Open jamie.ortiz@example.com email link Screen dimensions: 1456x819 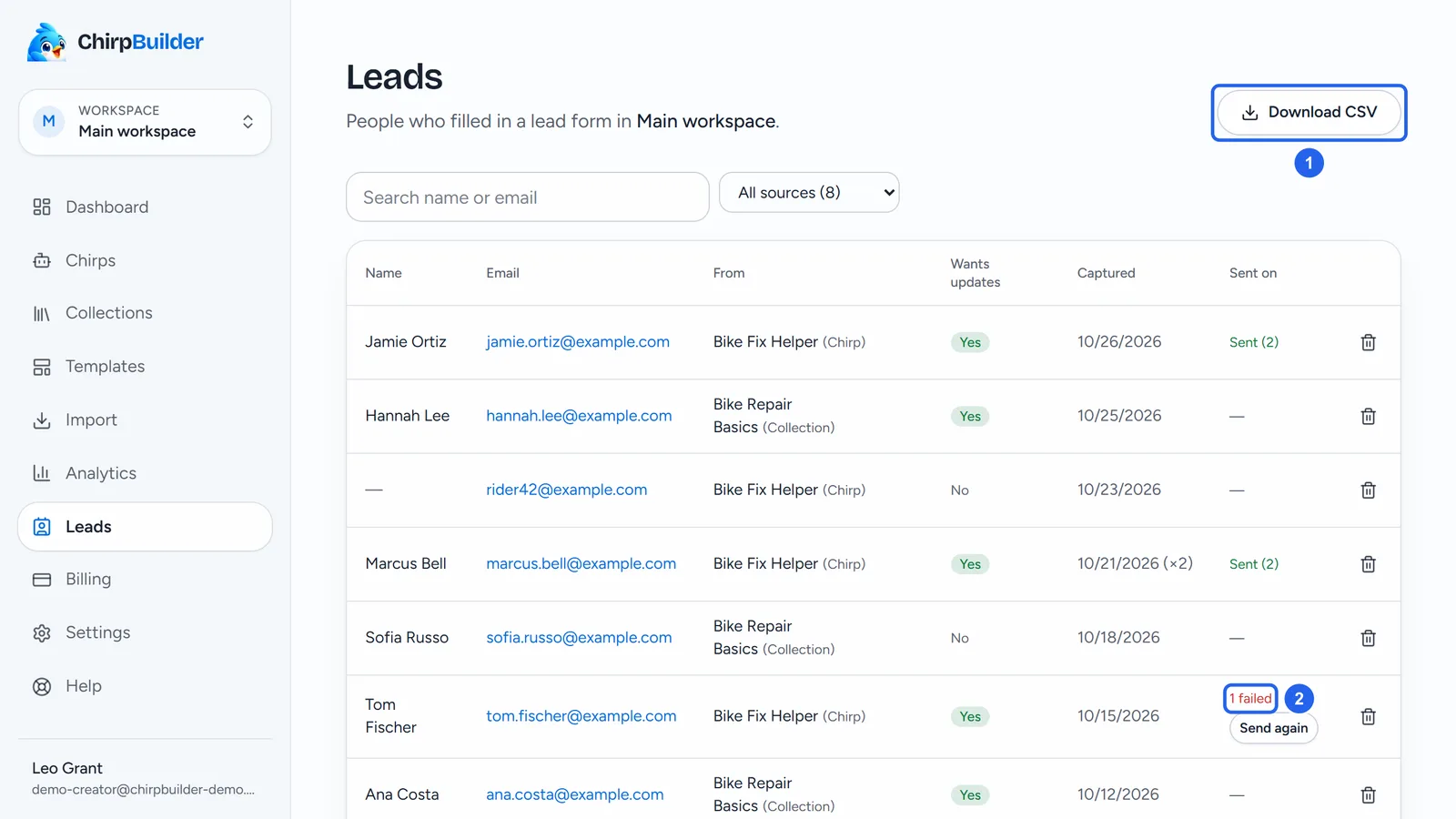click(578, 342)
